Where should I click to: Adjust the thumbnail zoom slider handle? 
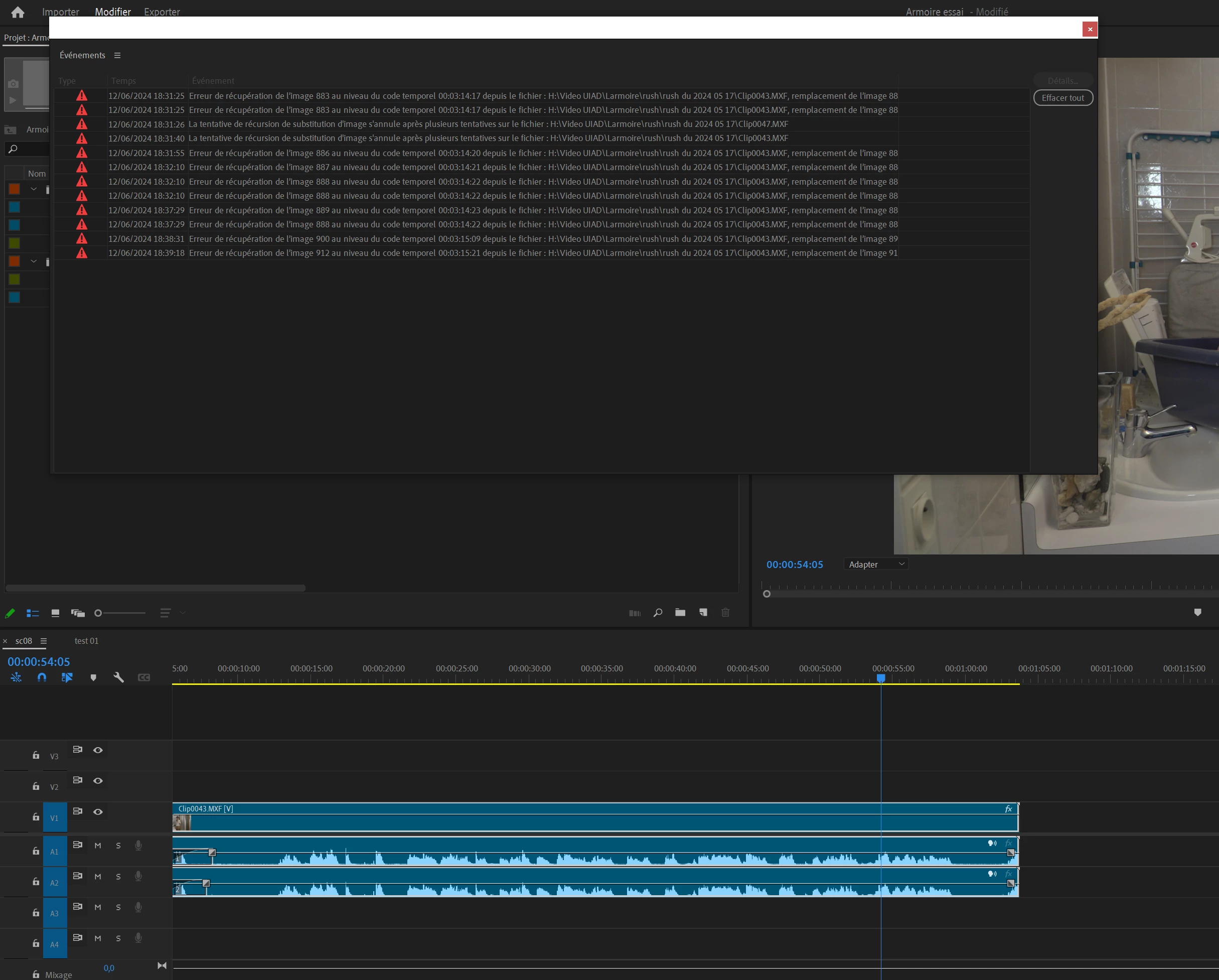tap(98, 613)
